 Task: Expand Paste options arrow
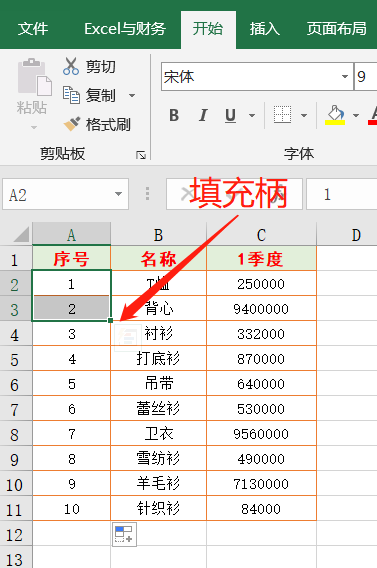click(34, 128)
